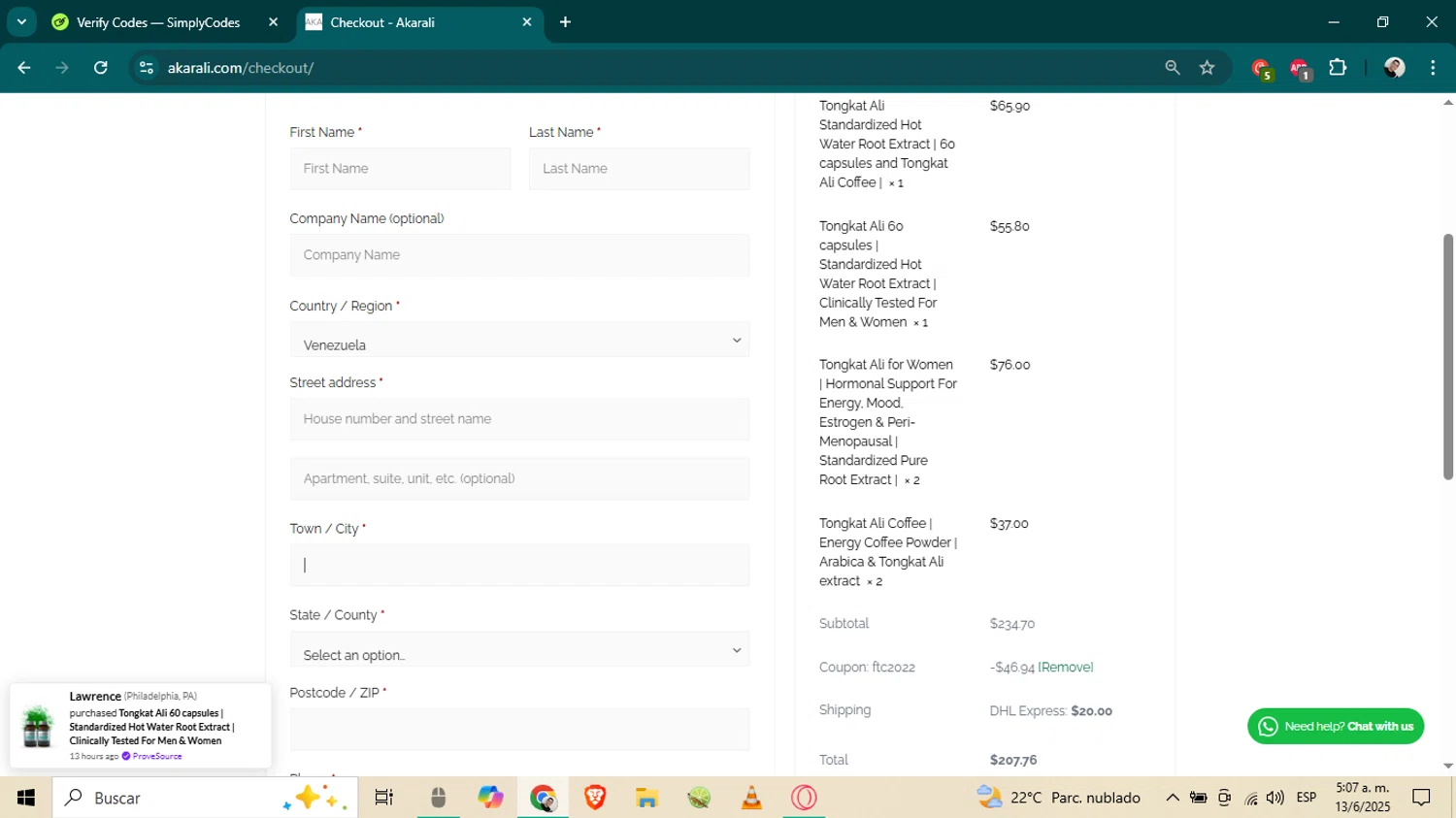Viewport: 1456px width, 818px height.
Task: Show hidden system tray icons
Action: pos(1173,798)
